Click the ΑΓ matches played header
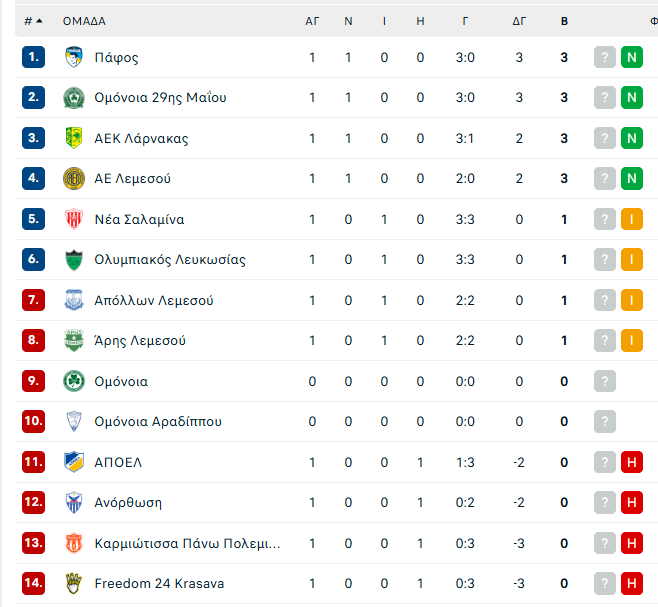Screen dimensions: 658x607 tap(312, 21)
